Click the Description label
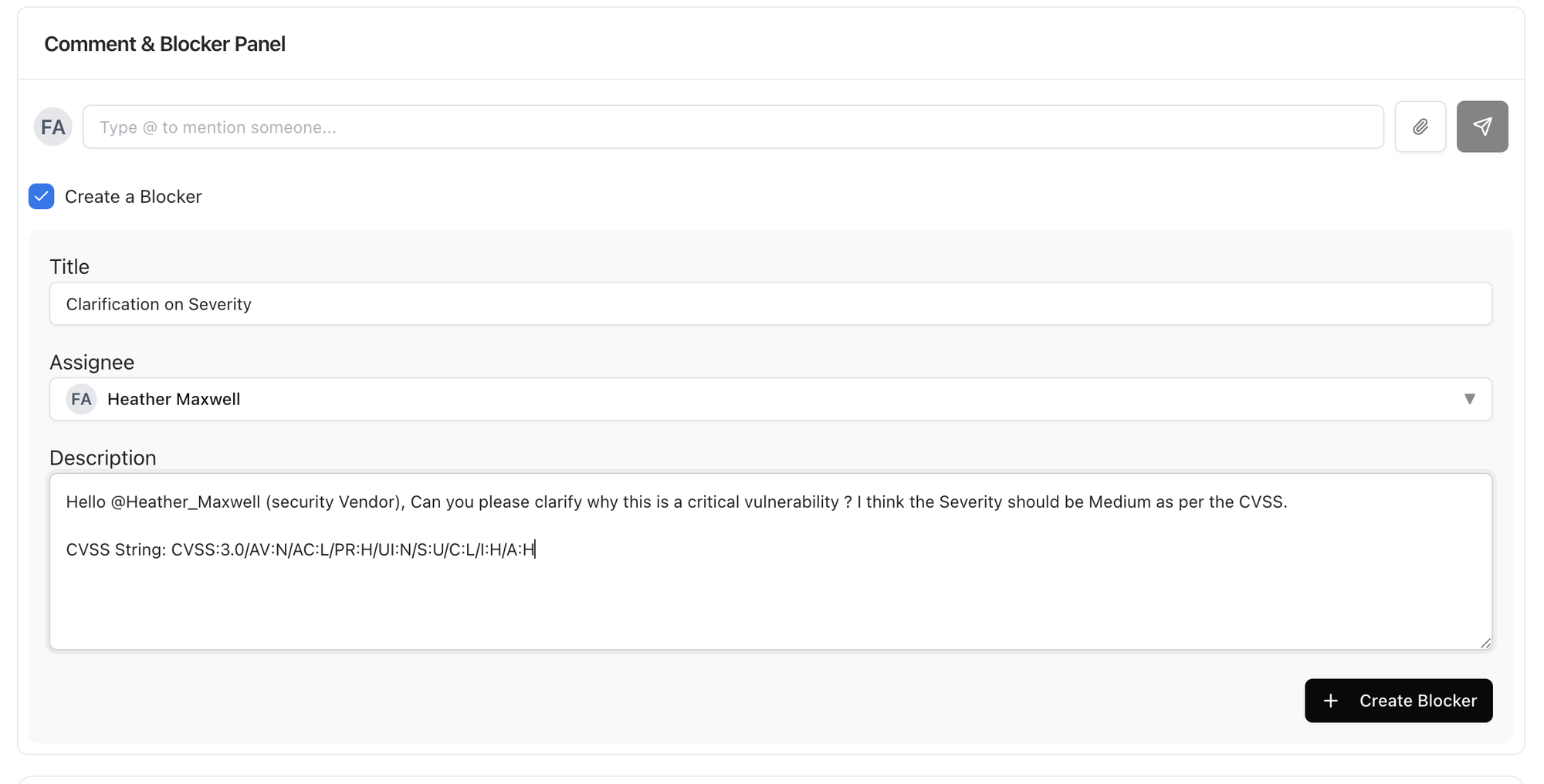 tap(103, 457)
